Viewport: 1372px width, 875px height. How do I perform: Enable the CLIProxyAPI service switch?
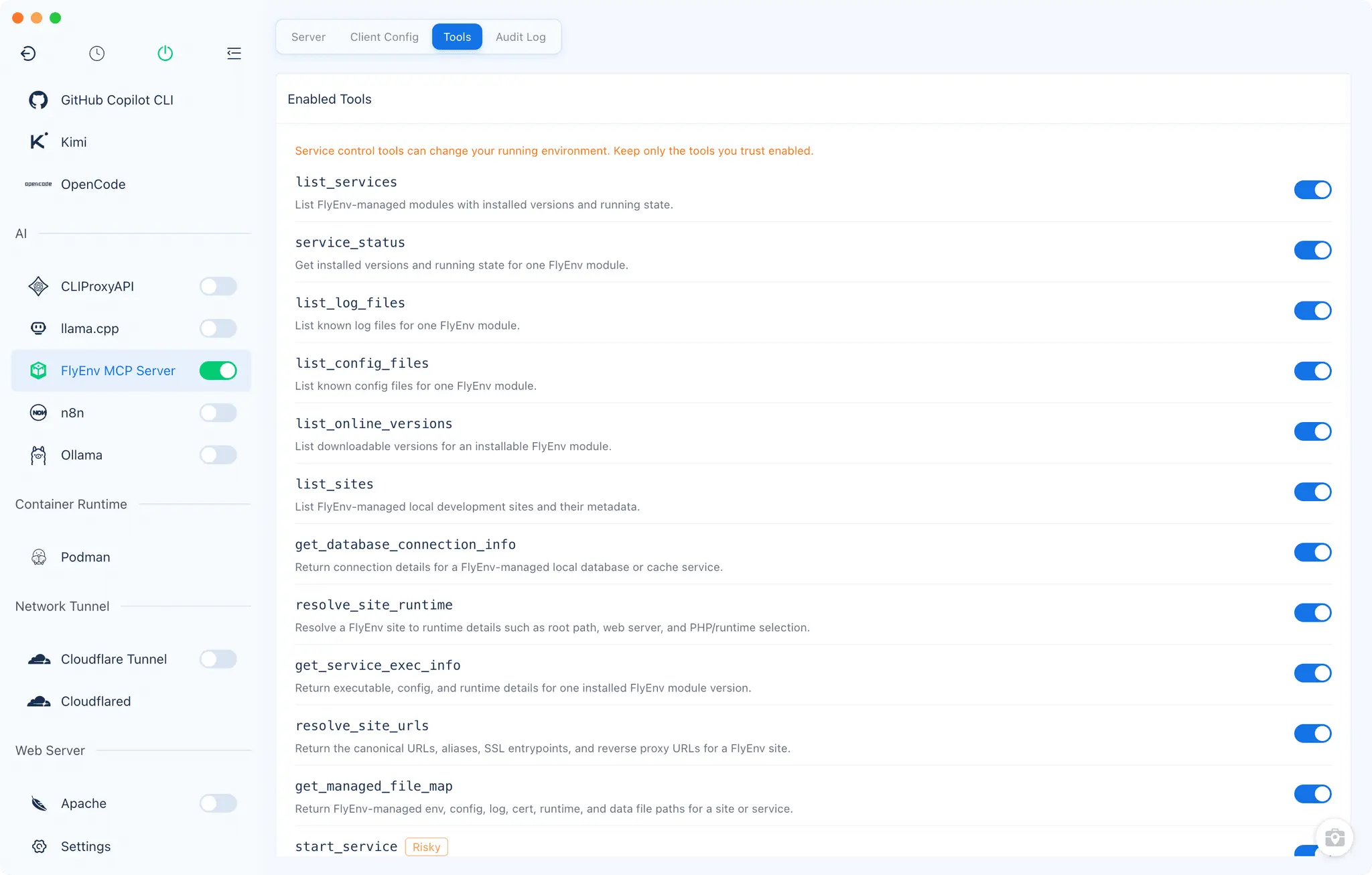[x=218, y=286]
